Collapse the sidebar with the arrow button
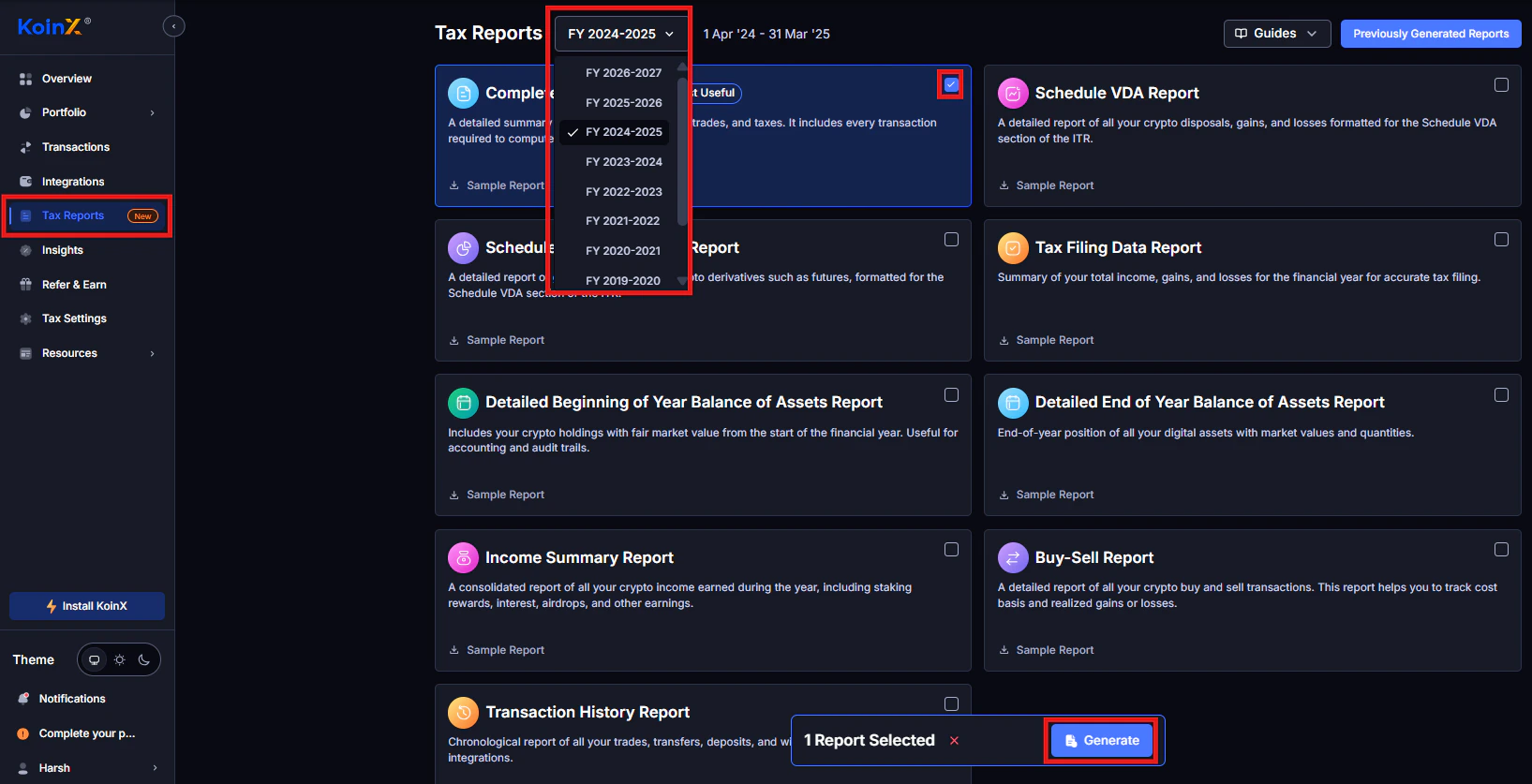 point(173,26)
